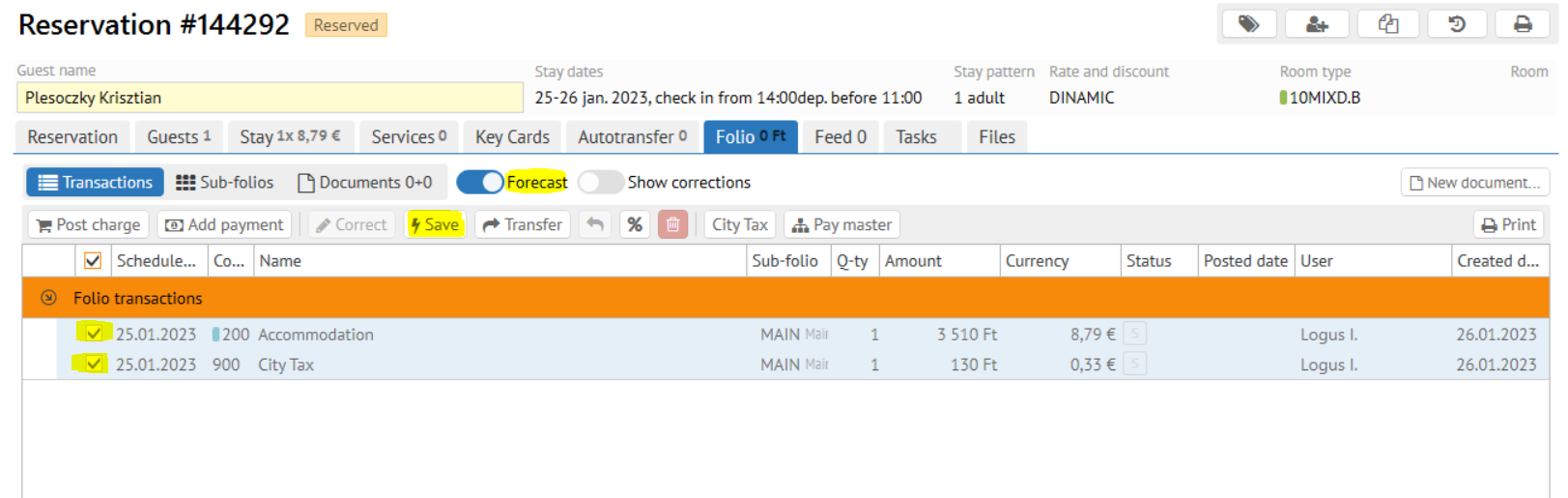Screen dimensions: 1568x498
Task: Click the City Tax name cell in row 900
Action: click(x=286, y=365)
